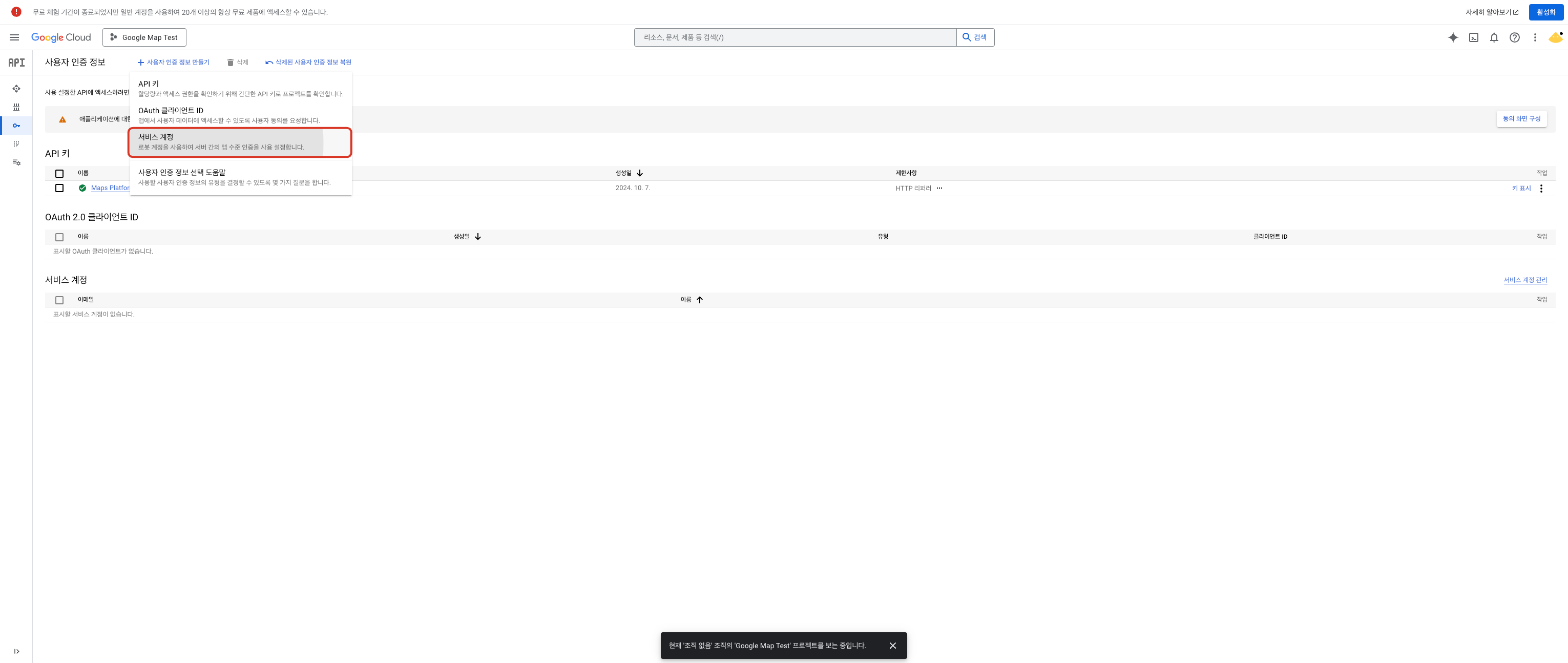The image size is (1568, 663).
Task: Open the 서비스 계정 관리 link
Action: point(1525,280)
